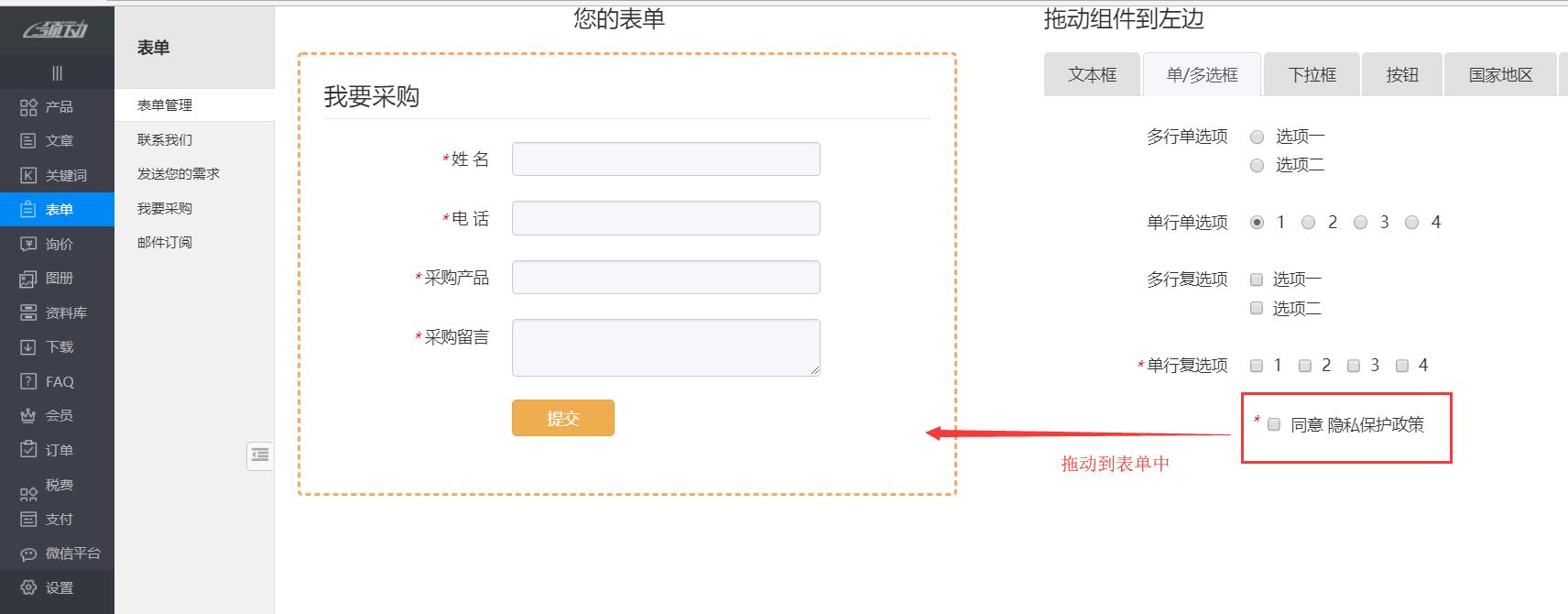Viewport: 1568px width, 614px height.
Task: Check 选项二 under 多行复选项
Action: pos(1257,308)
